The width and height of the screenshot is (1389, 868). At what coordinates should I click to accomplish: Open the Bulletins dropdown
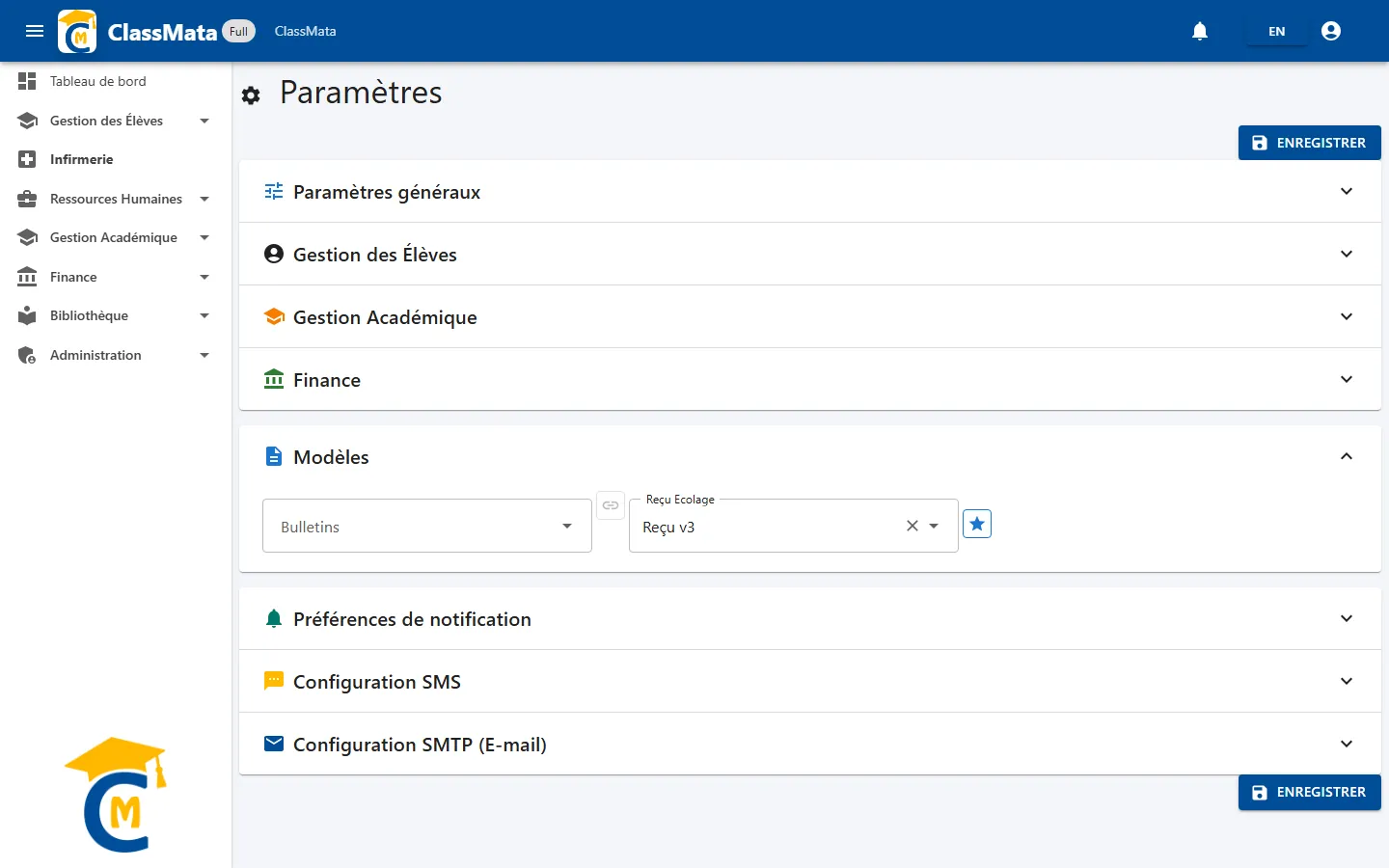pos(427,526)
